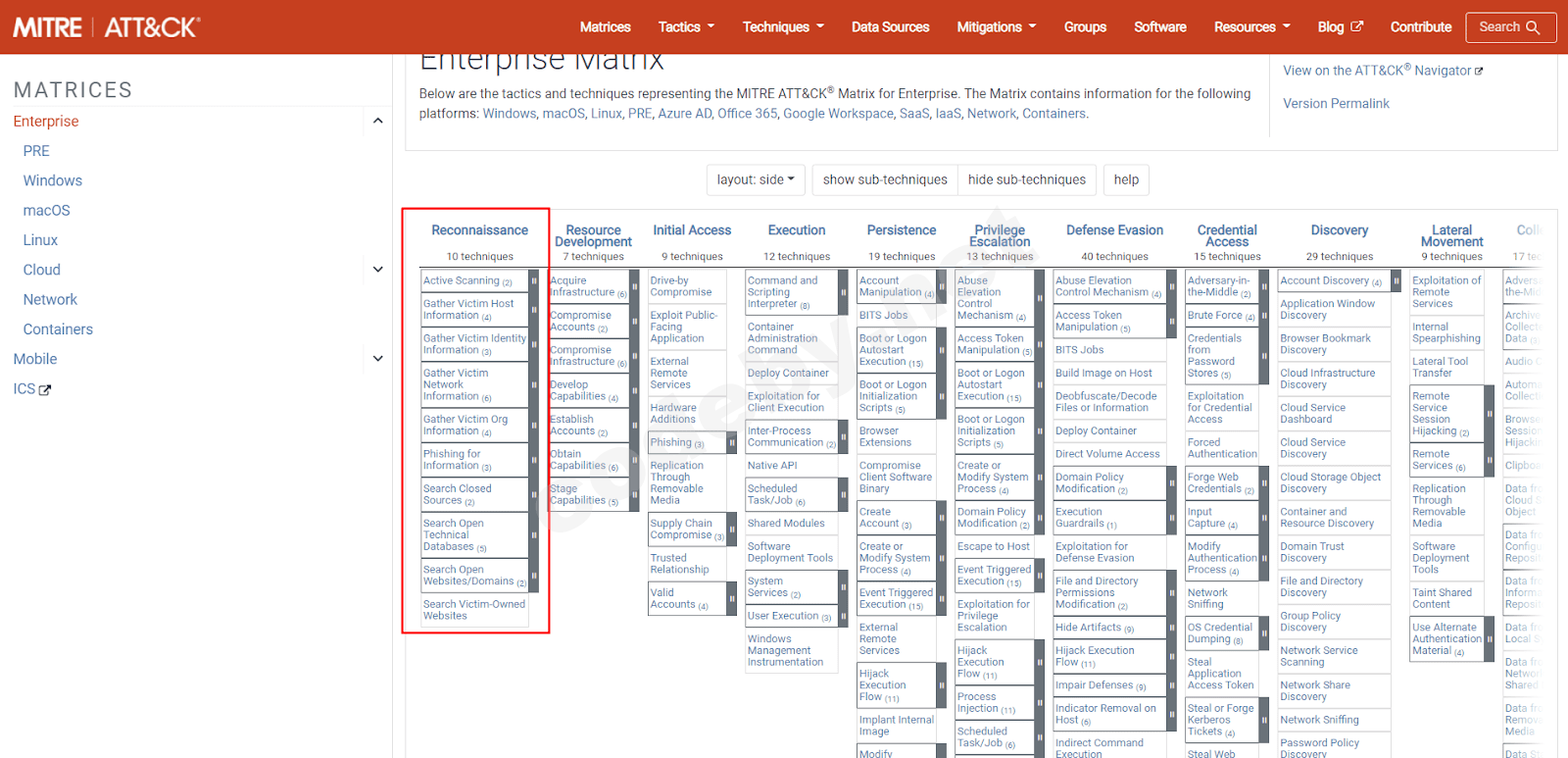
Task: Click the MITRE ATT&CK logo
Action: pos(107,27)
